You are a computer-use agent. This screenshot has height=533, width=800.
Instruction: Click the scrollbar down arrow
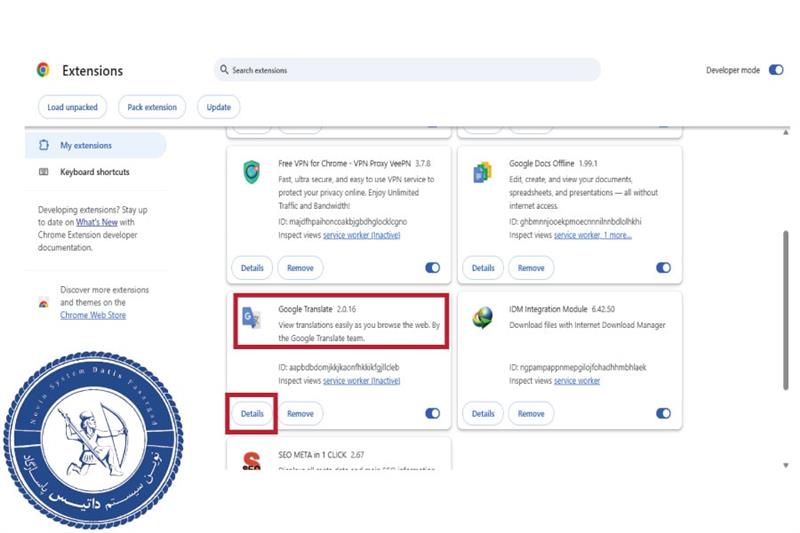[785, 465]
